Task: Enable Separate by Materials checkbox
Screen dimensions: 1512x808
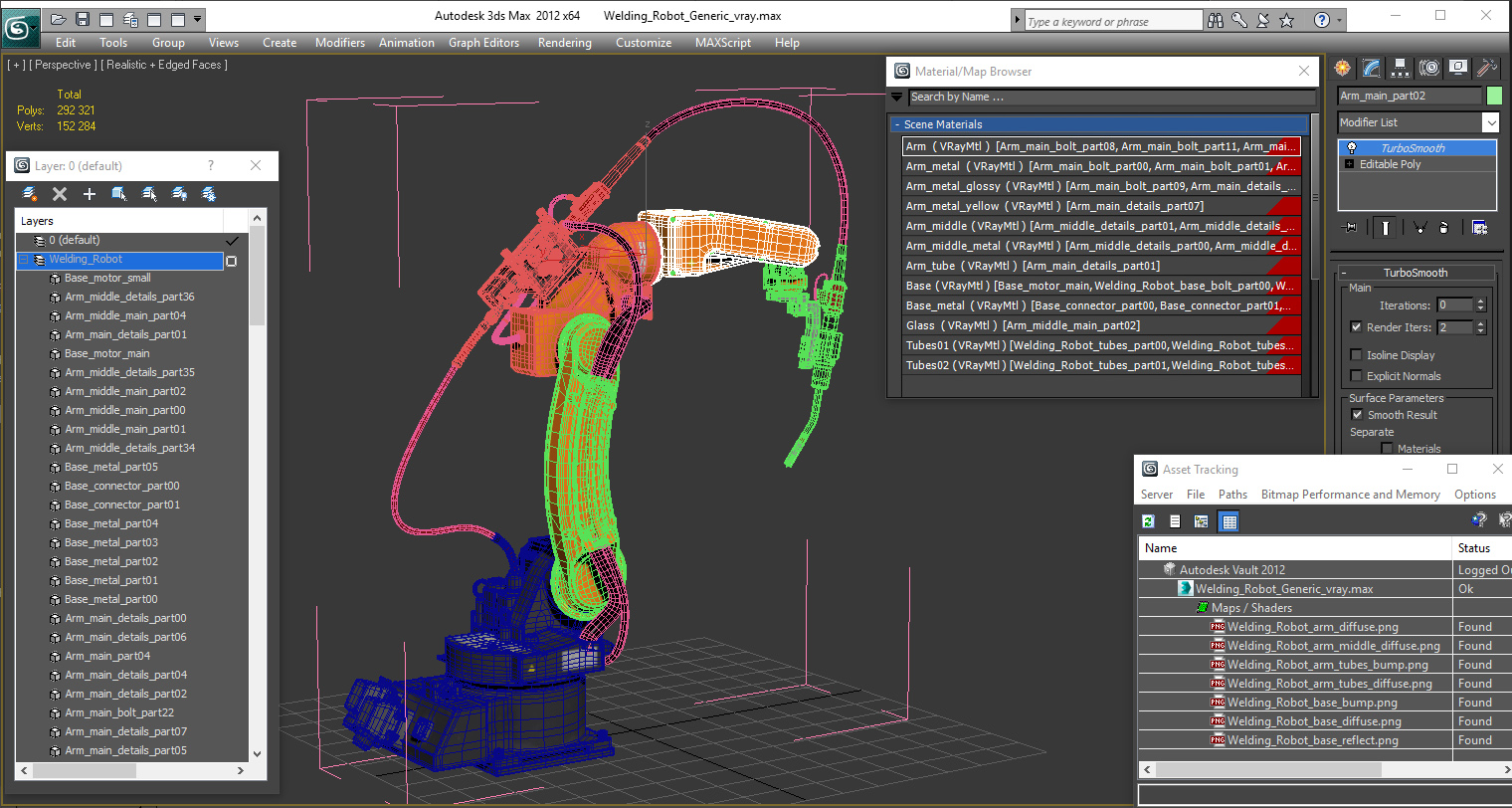Action: coord(1387,449)
